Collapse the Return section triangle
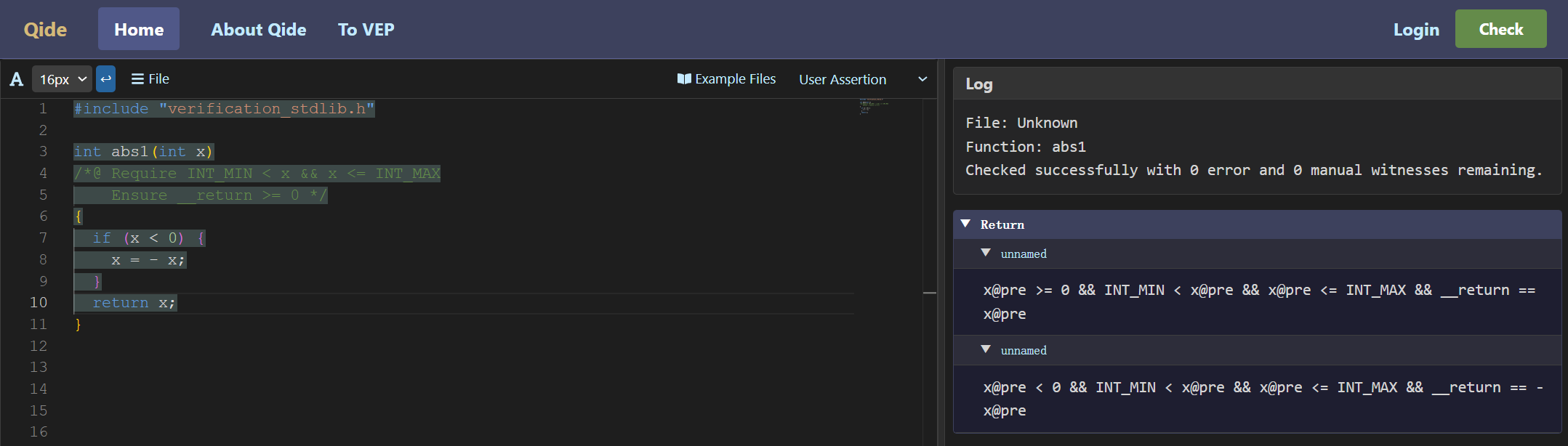Viewport: 1568px width, 446px height. 965,224
